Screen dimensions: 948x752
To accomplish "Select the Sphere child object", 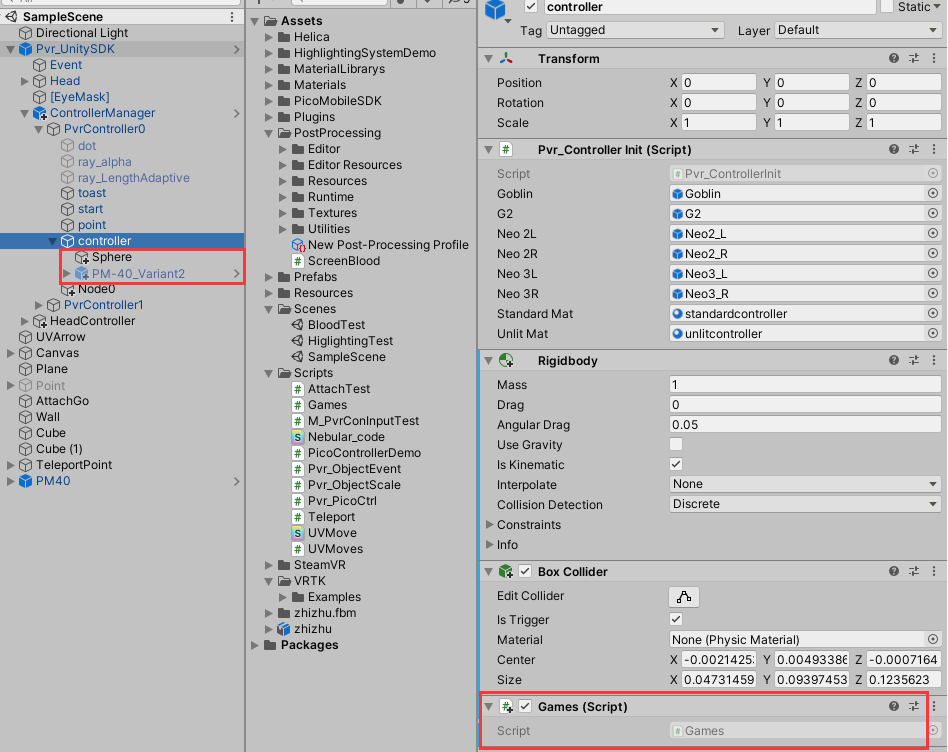I will 112,257.
